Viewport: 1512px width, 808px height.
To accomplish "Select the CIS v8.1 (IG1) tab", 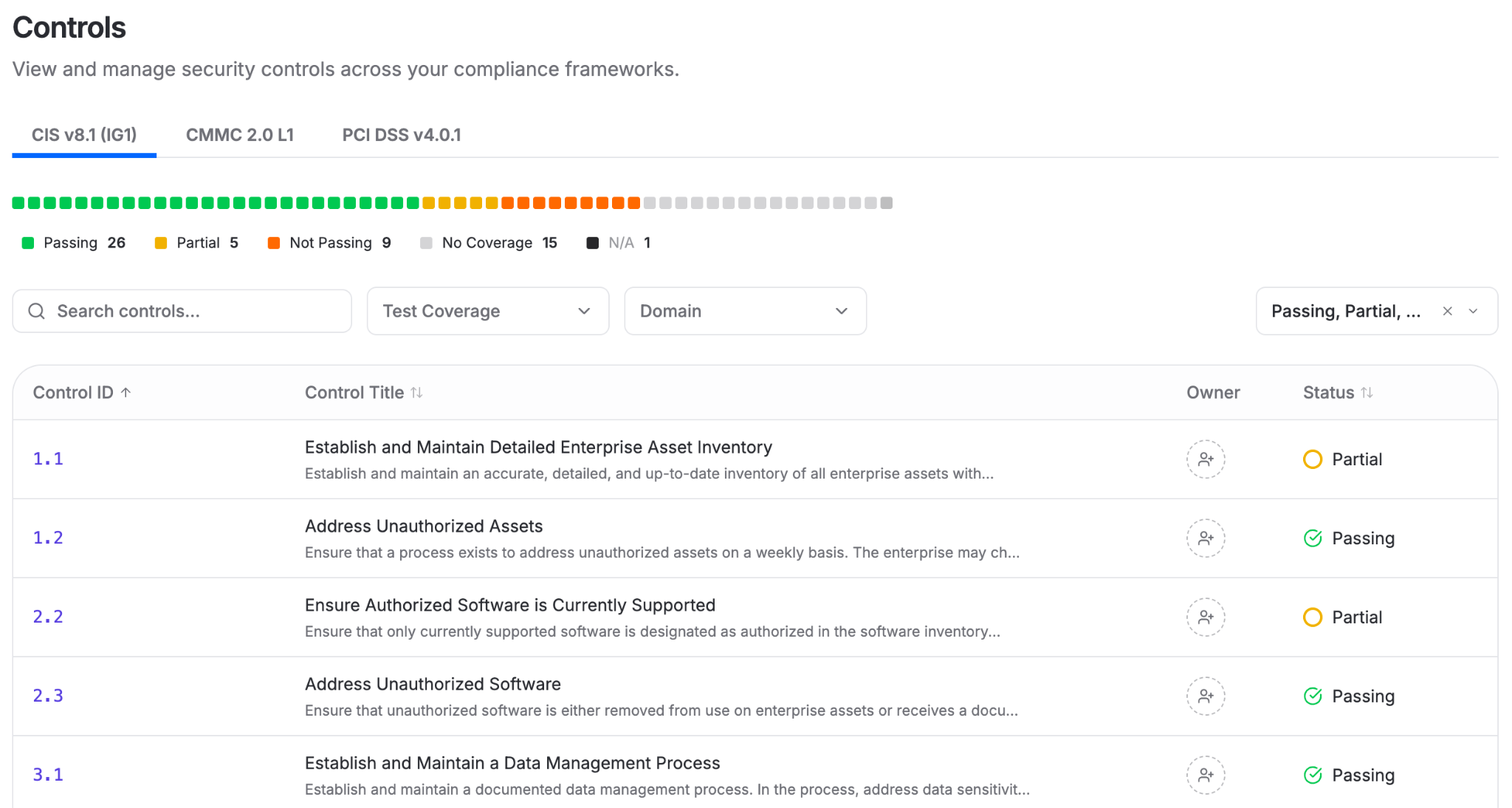I will tap(84, 135).
